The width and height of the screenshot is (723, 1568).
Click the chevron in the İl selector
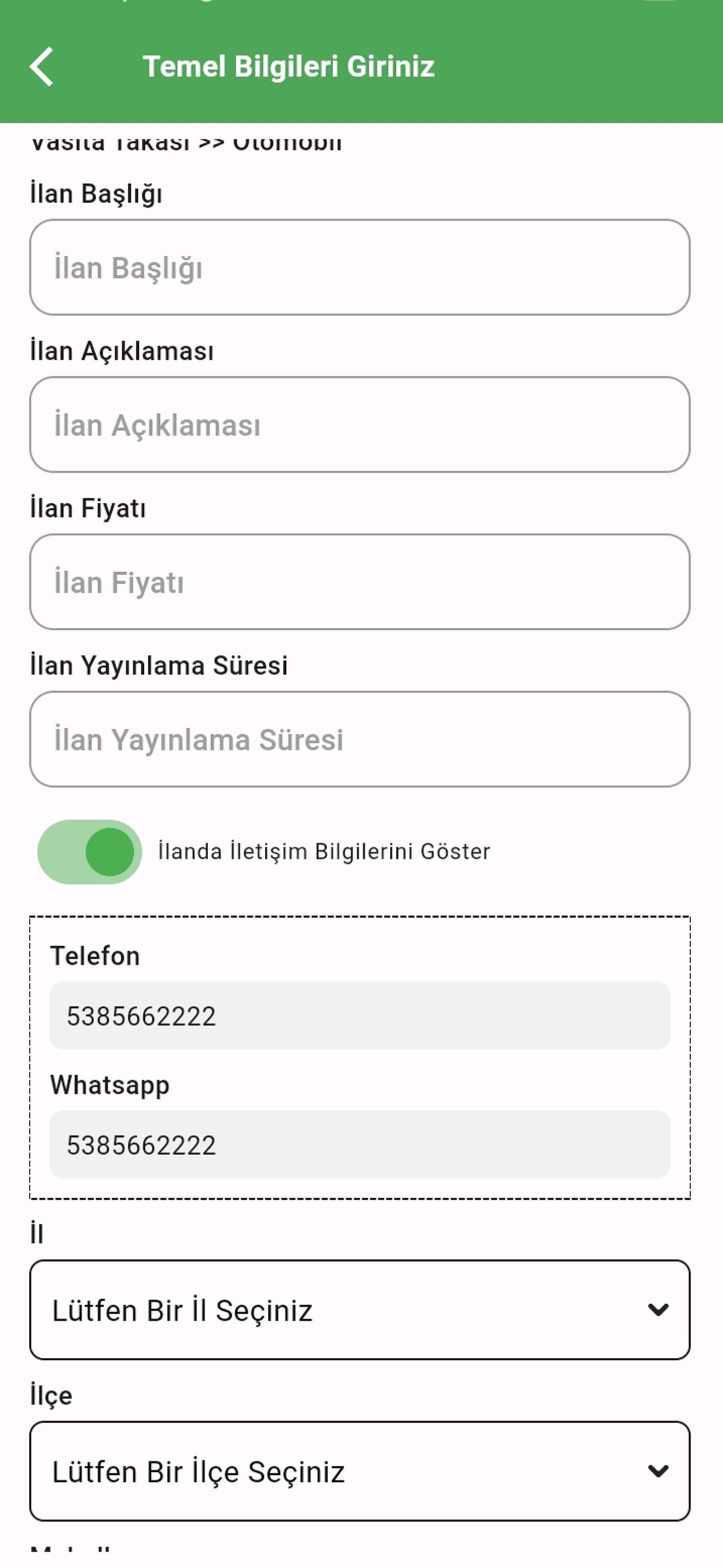(658, 1310)
